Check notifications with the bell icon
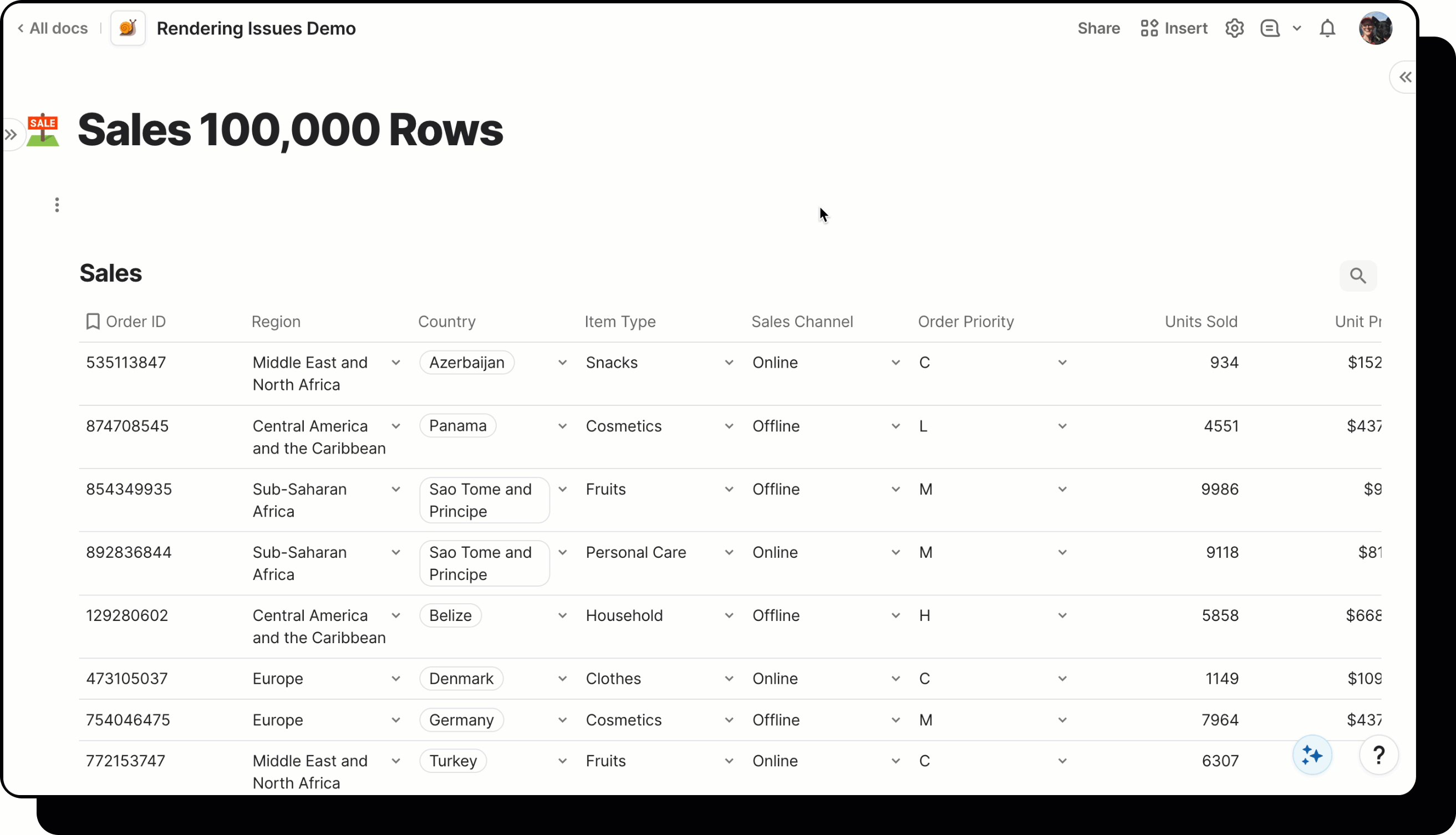The height and width of the screenshot is (835, 1456). [x=1327, y=28]
